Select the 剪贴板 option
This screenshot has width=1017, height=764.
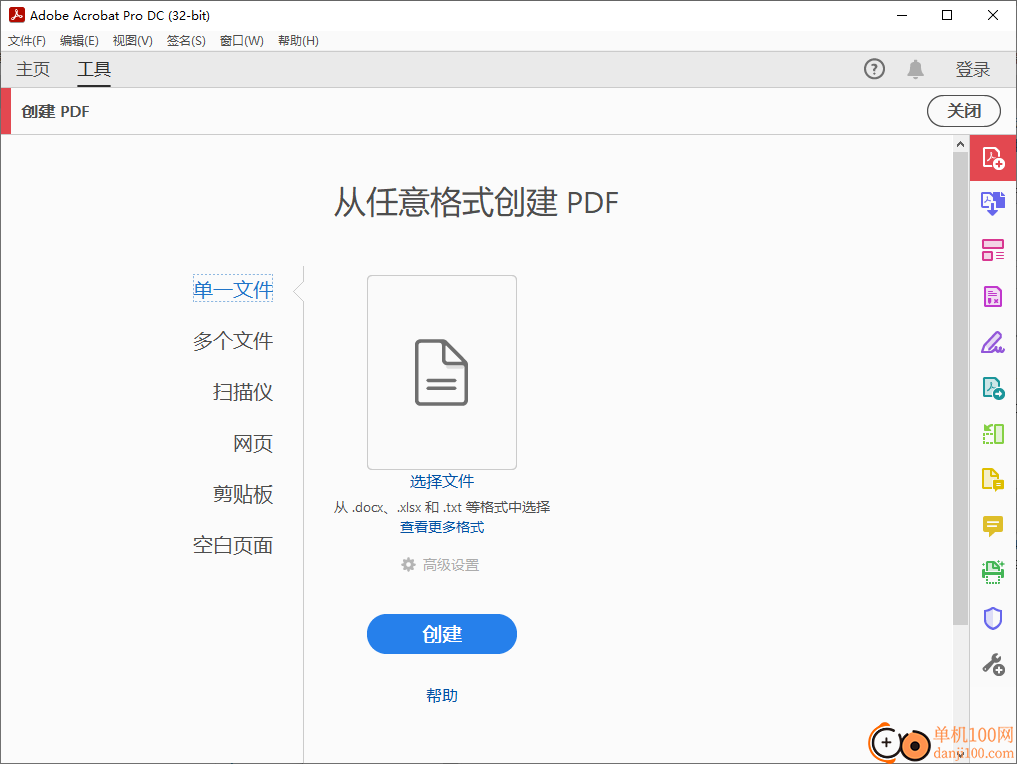click(x=243, y=494)
